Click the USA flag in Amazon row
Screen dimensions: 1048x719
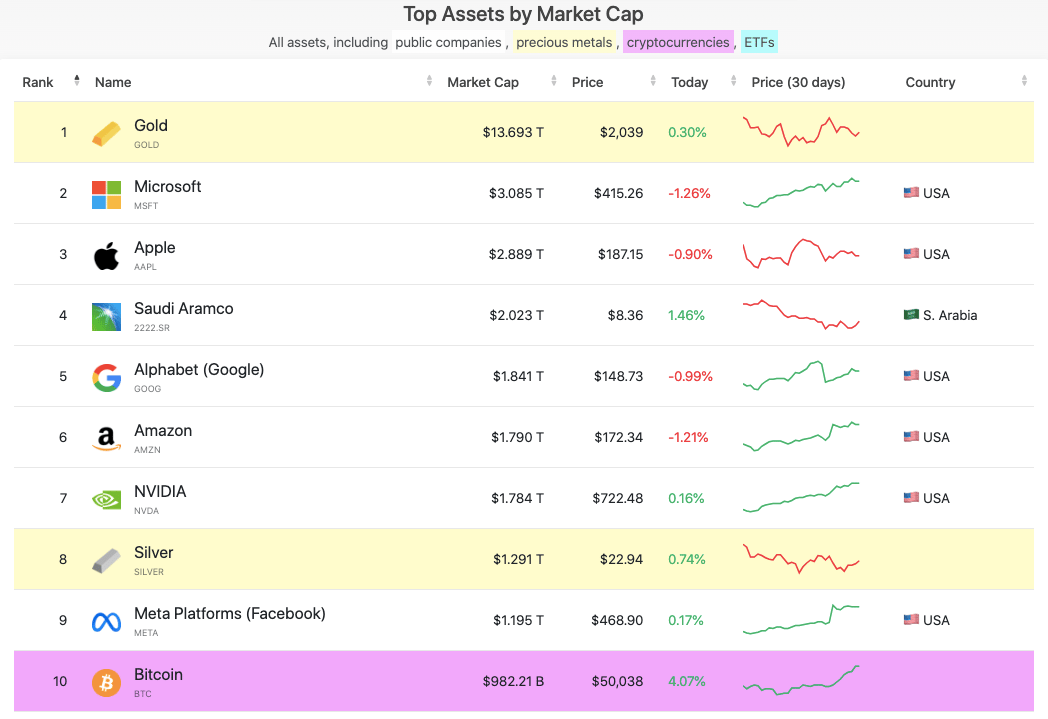click(911, 436)
